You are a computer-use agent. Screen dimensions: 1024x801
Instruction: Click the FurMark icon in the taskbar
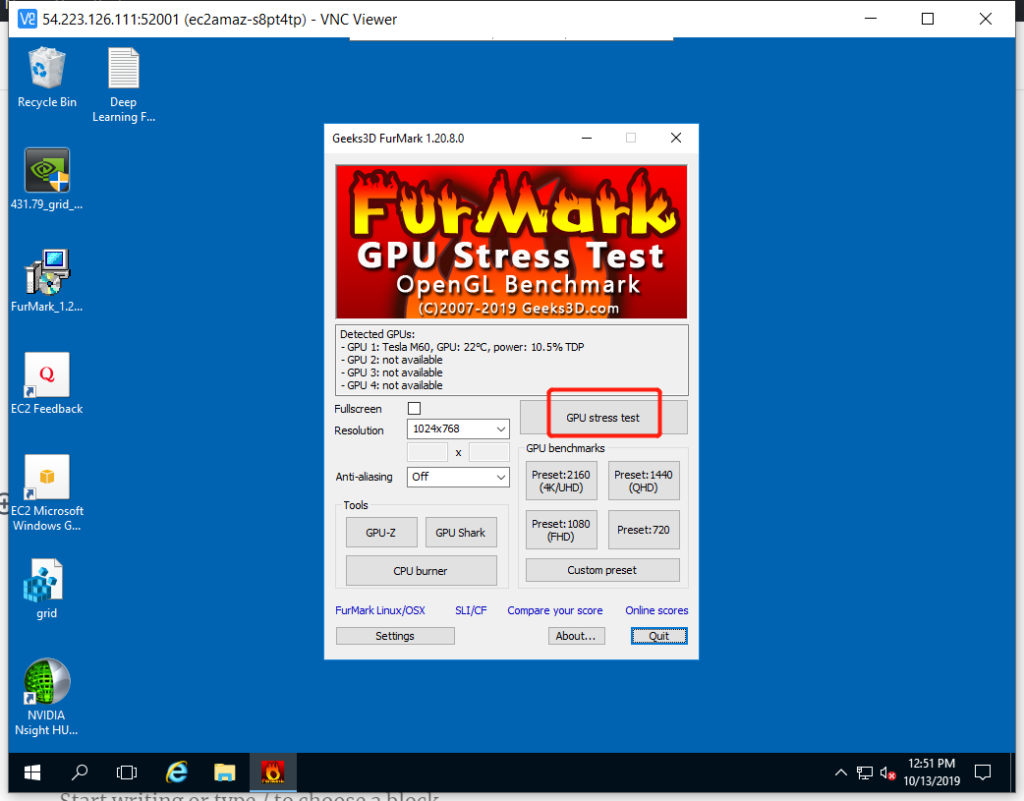[272, 772]
